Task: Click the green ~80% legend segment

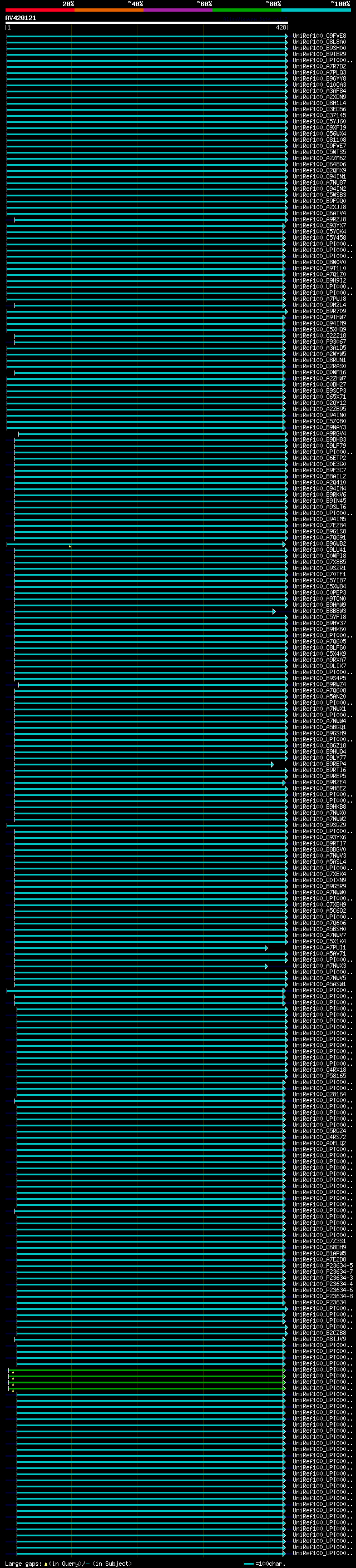Action: [247, 10]
